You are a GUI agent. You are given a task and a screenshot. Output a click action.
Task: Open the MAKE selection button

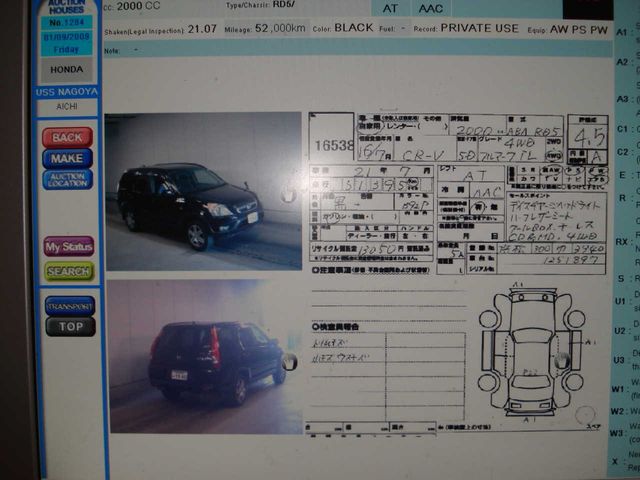click(x=67, y=158)
